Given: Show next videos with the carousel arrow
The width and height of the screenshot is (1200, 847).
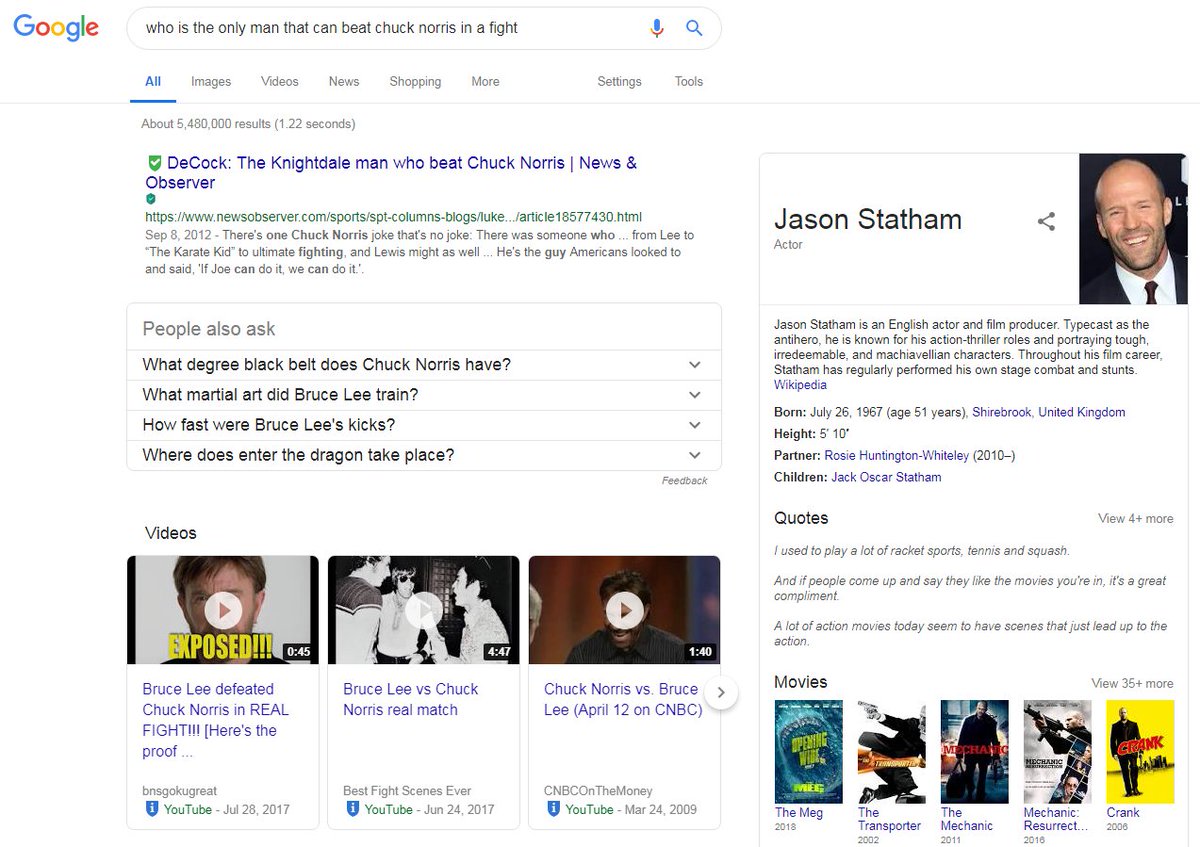Looking at the screenshot, I should [721, 693].
